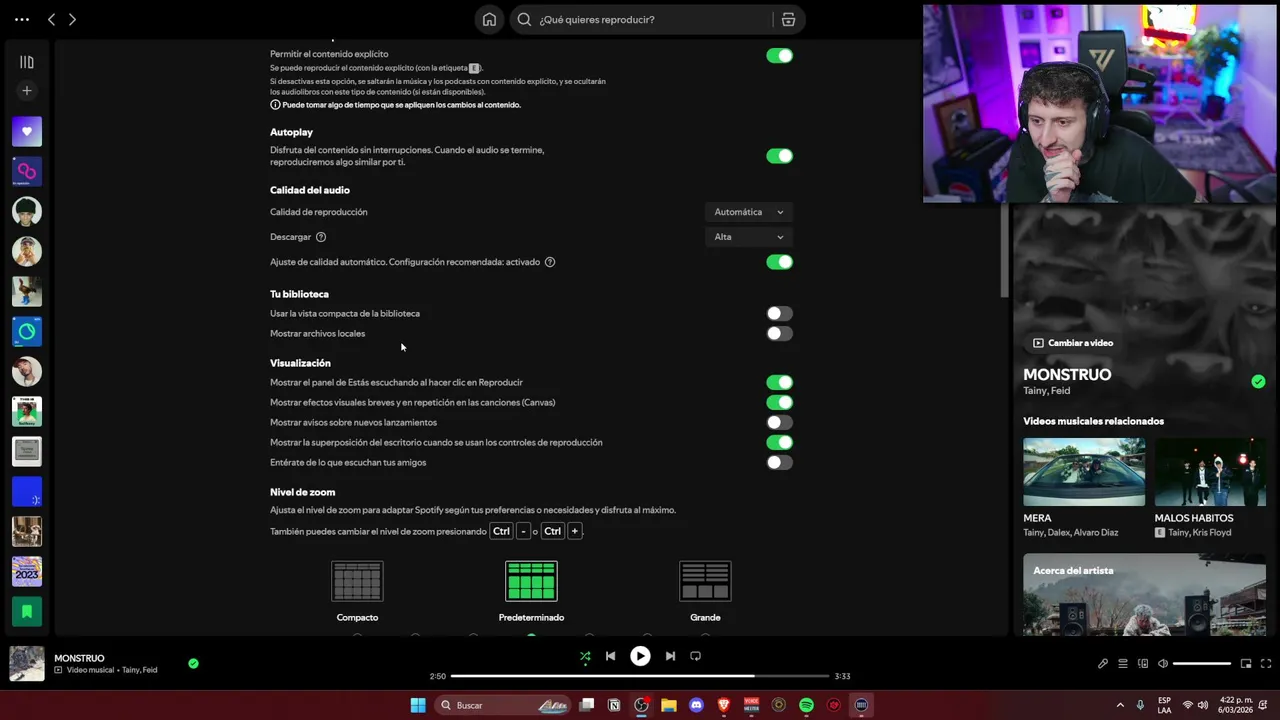Open Tainy, Feid artist link in side panel

click(x=1046, y=391)
